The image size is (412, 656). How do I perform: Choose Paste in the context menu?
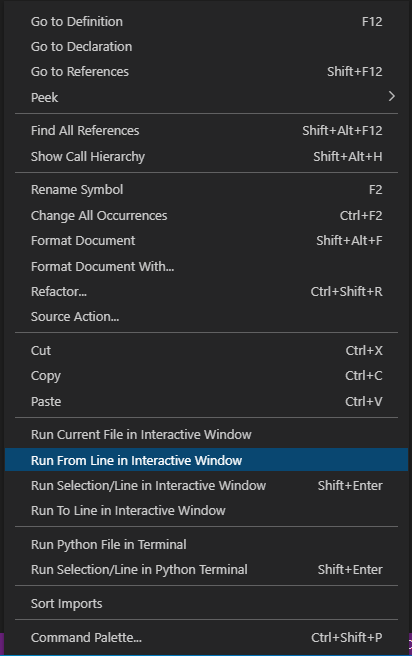point(206,402)
